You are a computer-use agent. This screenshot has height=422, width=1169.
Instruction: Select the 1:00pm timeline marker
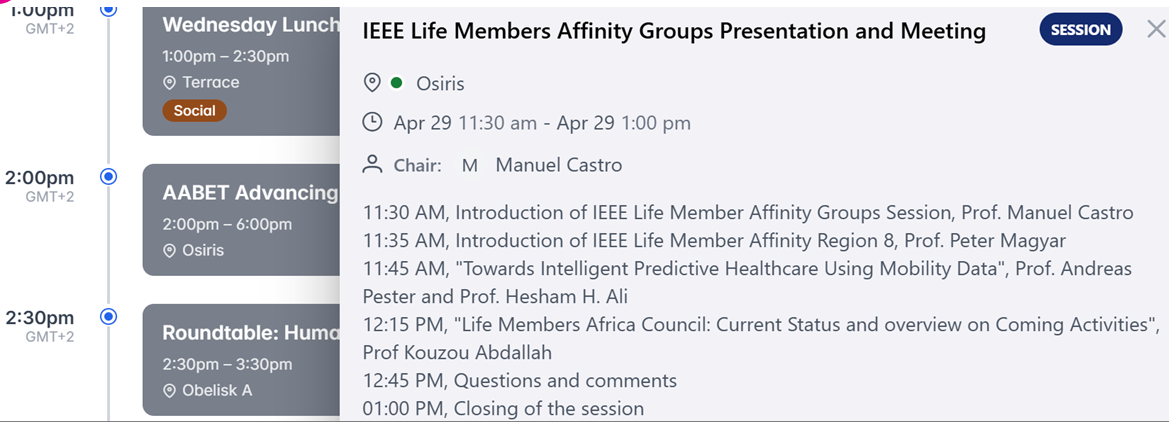109,9
